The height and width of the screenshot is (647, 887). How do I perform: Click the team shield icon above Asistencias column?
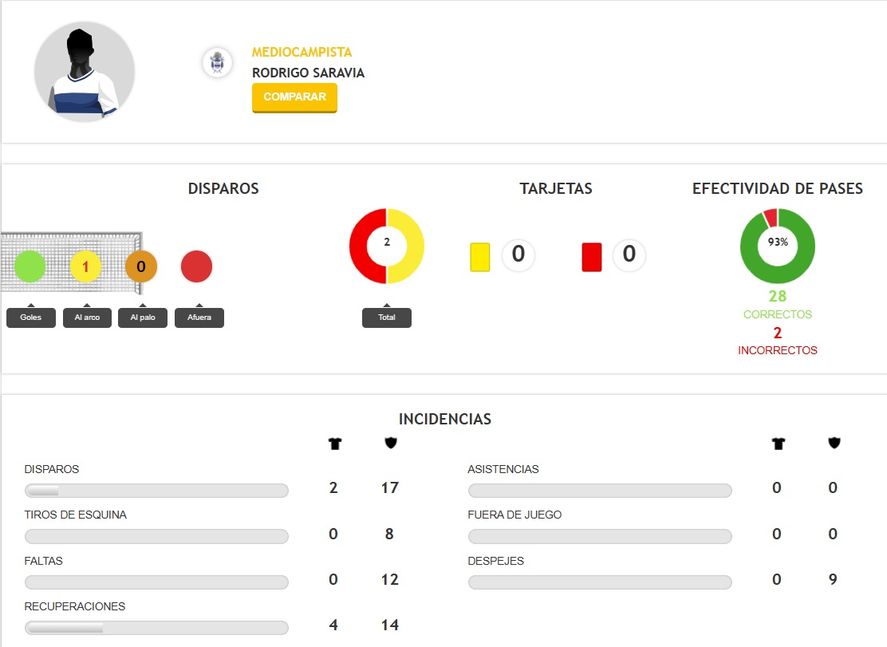(834, 443)
